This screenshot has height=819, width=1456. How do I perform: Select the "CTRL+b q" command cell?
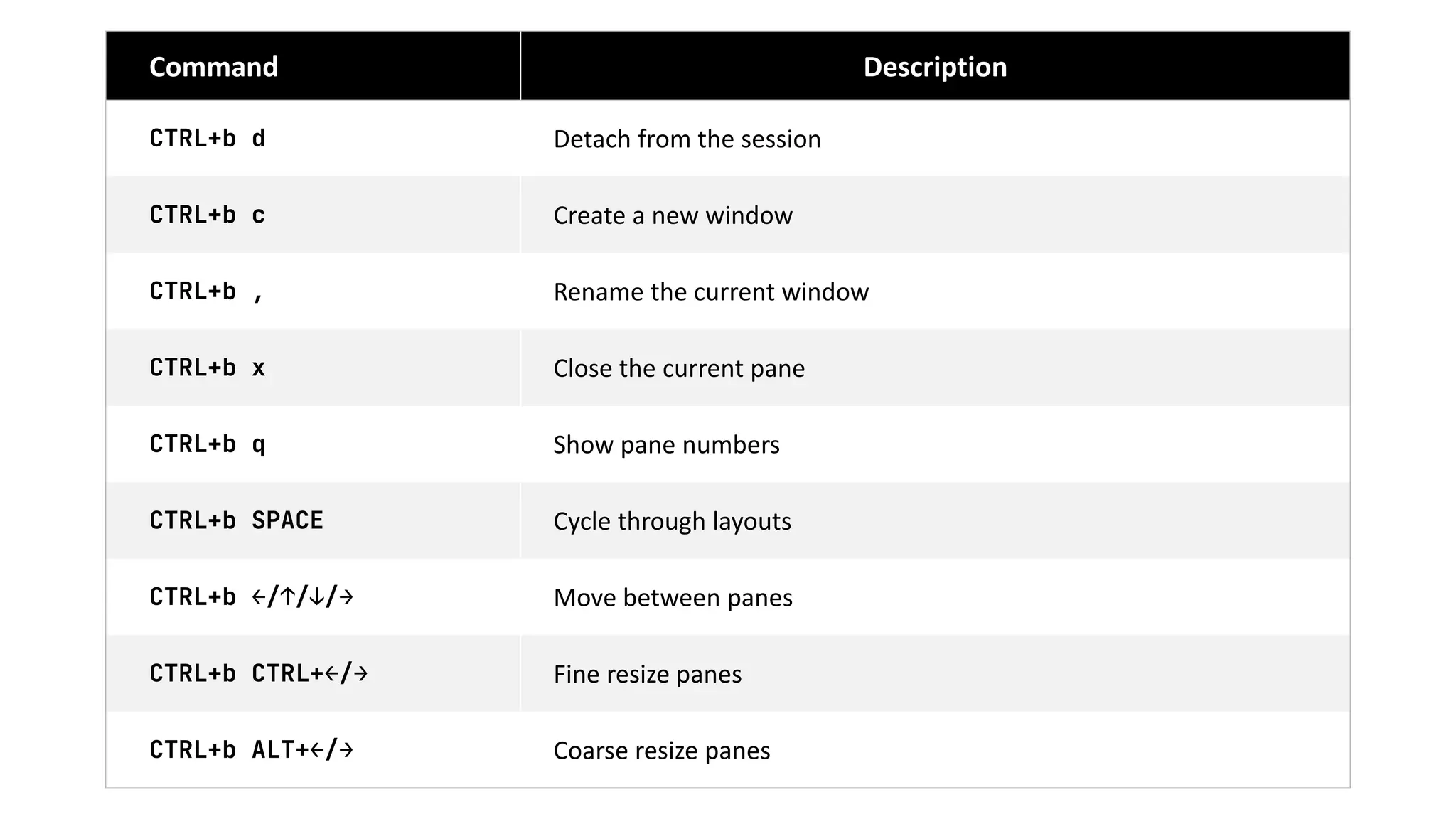click(x=207, y=444)
